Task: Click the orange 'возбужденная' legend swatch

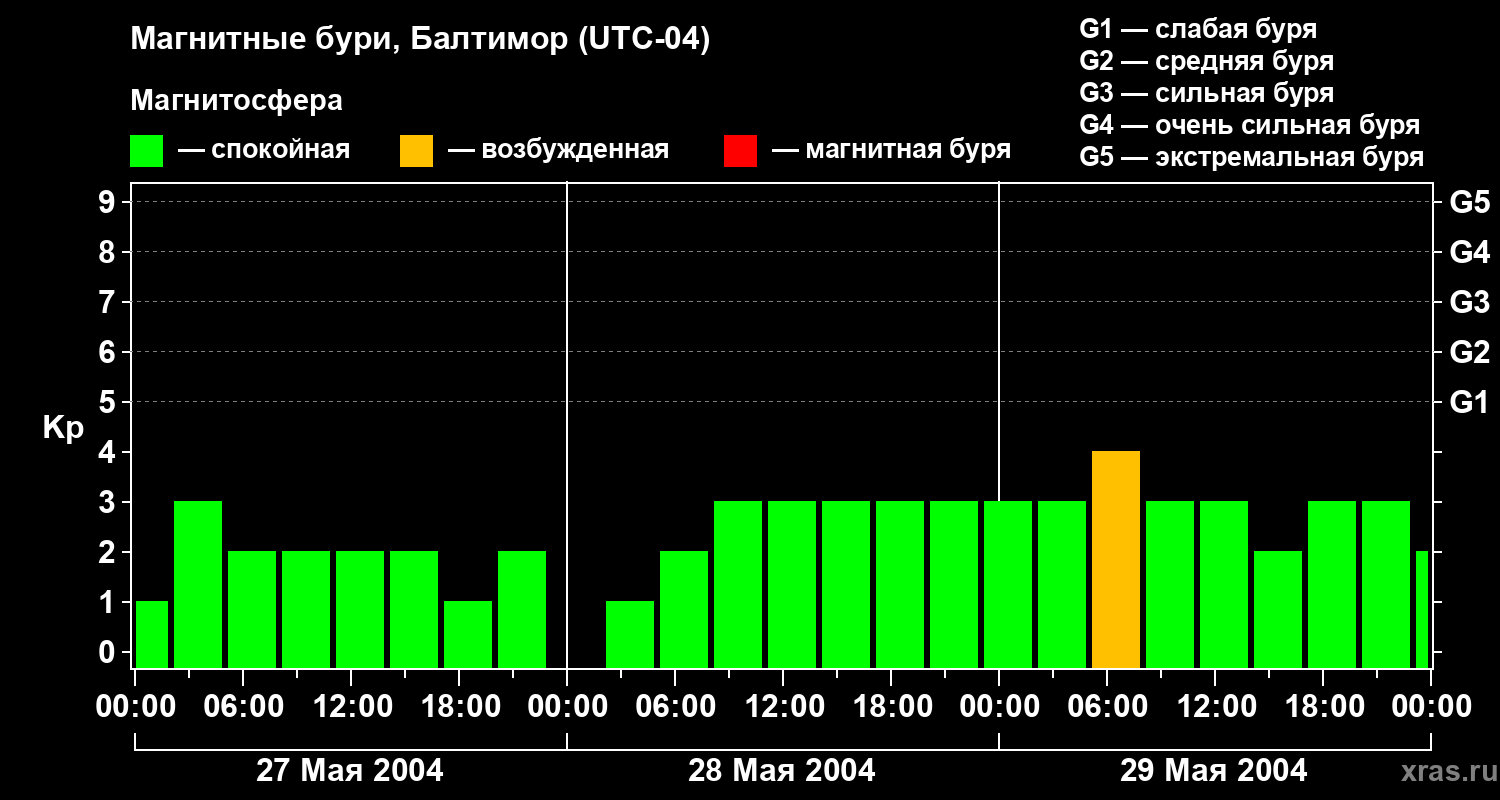Action: click(416, 151)
